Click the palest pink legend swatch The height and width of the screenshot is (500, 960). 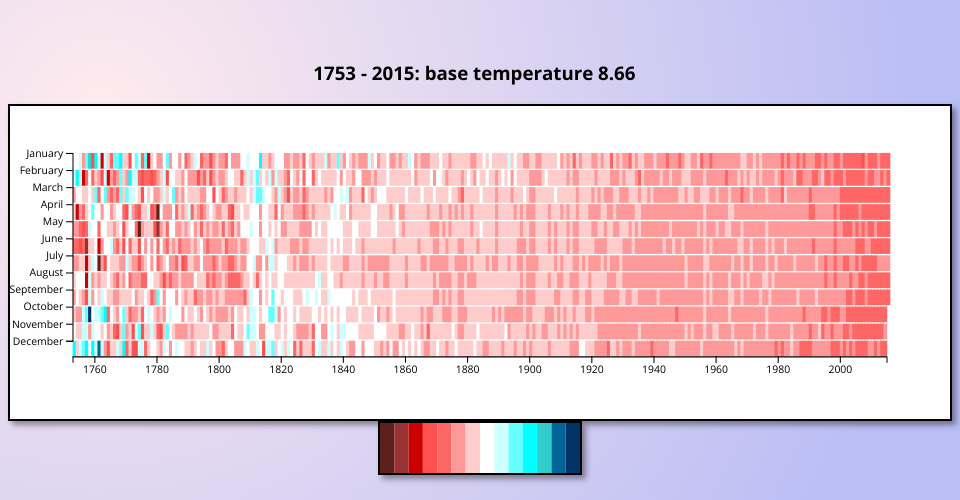473,447
